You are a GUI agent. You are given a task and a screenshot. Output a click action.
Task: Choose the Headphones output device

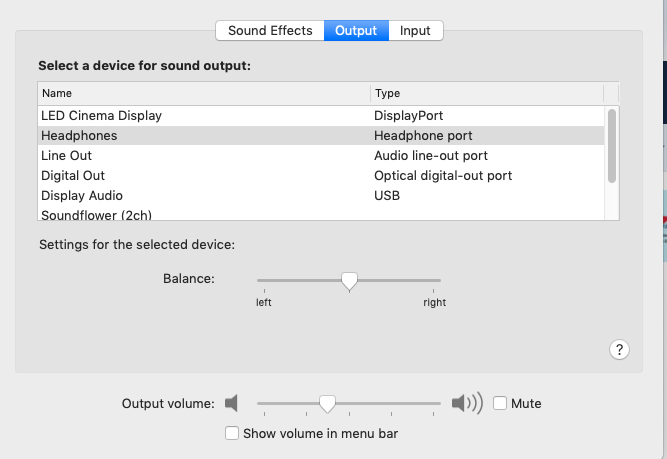point(79,136)
